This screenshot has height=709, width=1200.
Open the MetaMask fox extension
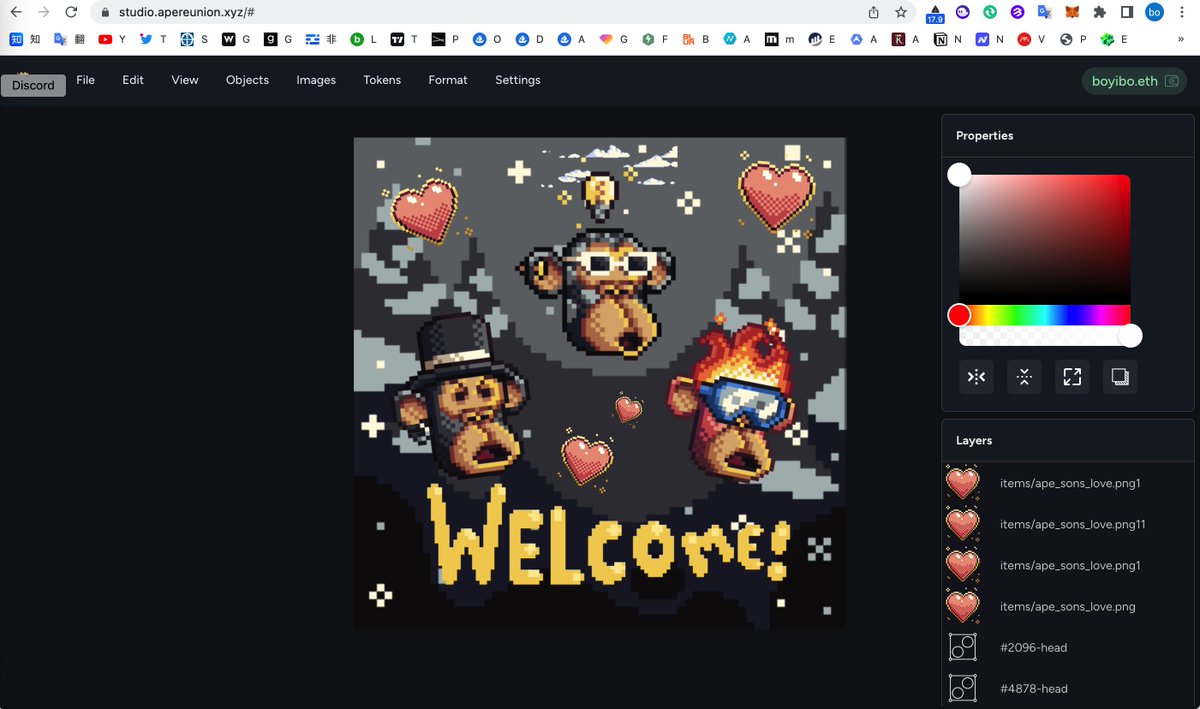1072,12
